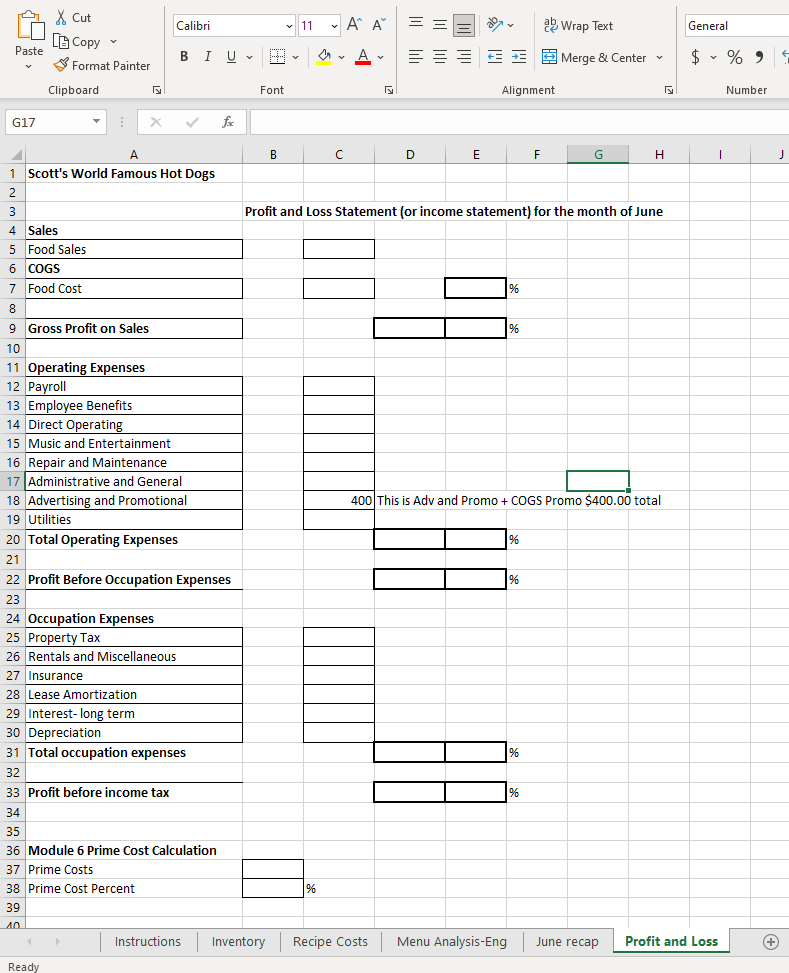Expand the fill color dropdown arrow
The width and height of the screenshot is (789, 973).
tap(341, 57)
